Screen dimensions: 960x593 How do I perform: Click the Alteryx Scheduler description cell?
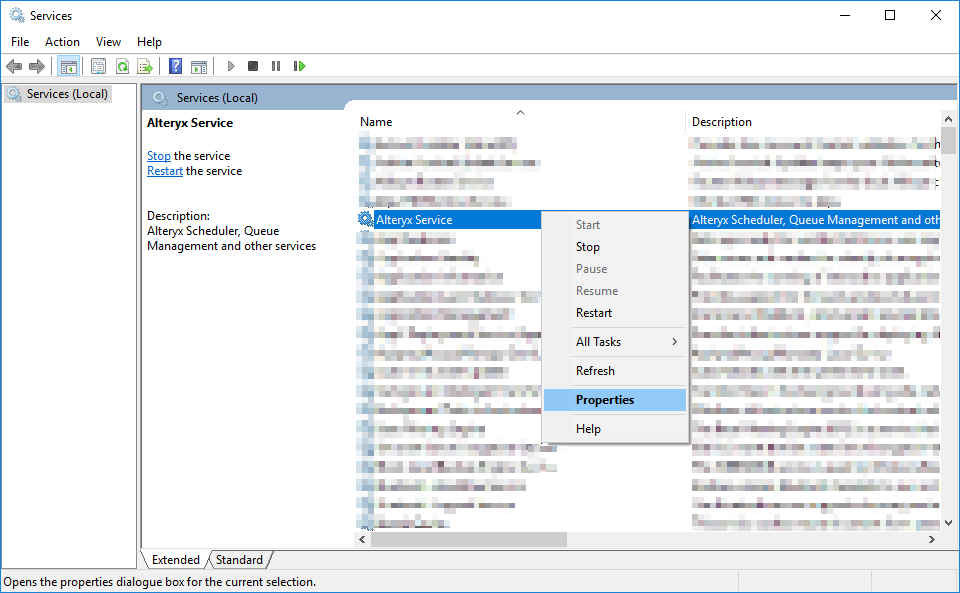(x=816, y=220)
